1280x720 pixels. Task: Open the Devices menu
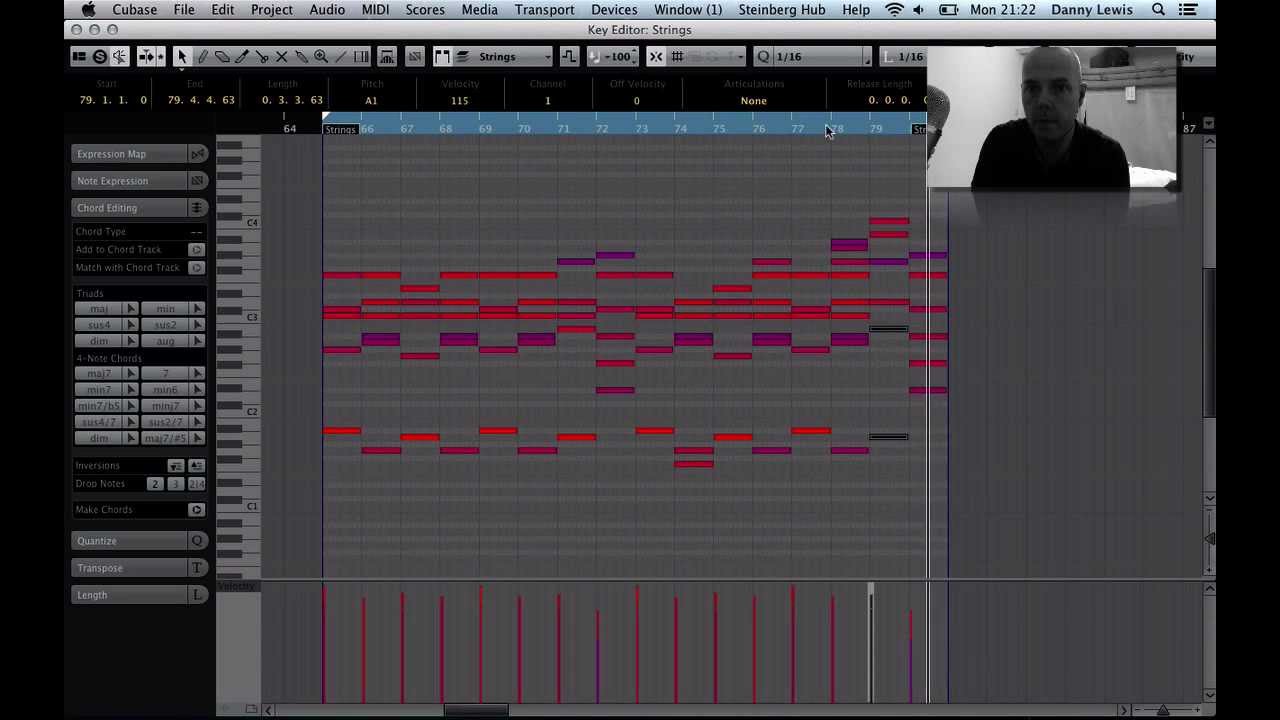614,10
